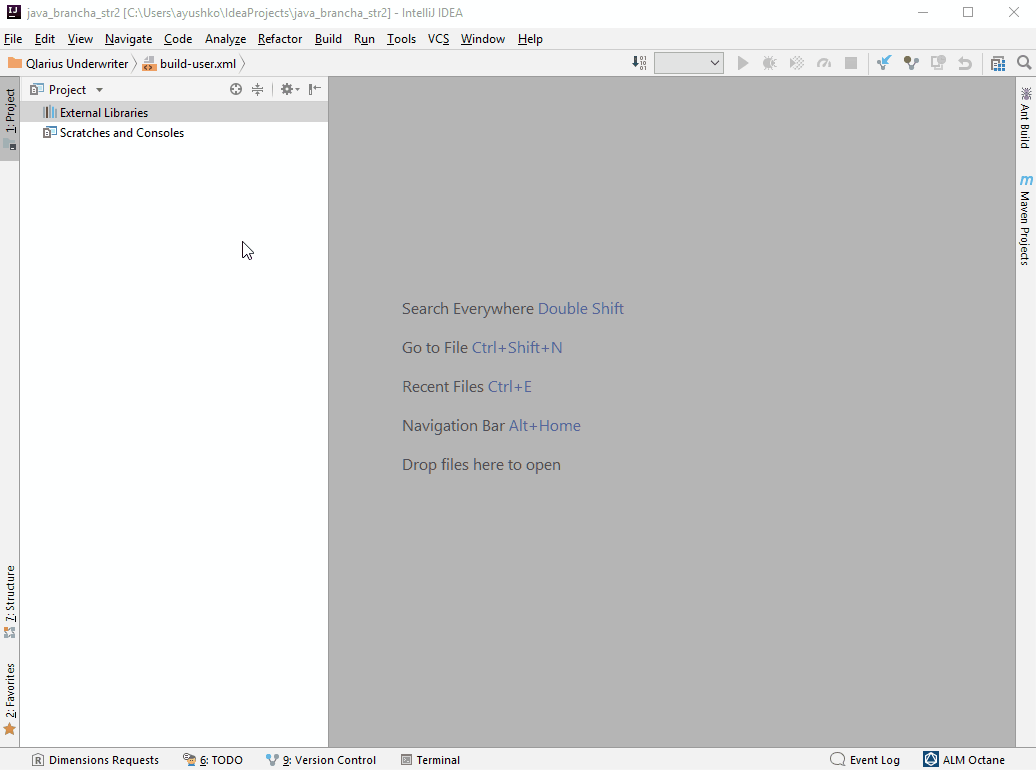Toggle the Ant Build side panel
The width and height of the screenshot is (1036, 770).
pos(1025,118)
